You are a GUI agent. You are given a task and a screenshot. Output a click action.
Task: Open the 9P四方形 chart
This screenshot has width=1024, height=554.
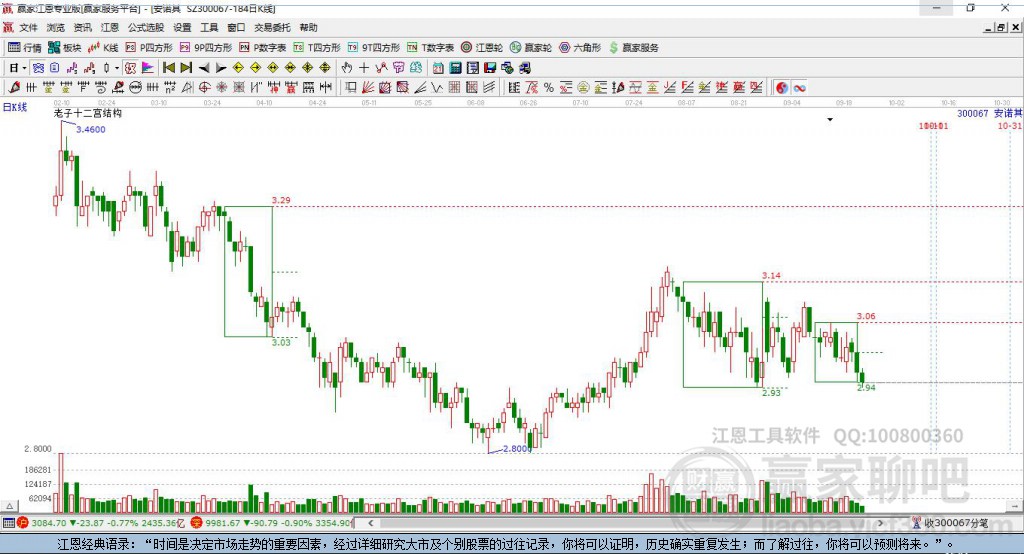pyautogui.click(x=206, y=48)
